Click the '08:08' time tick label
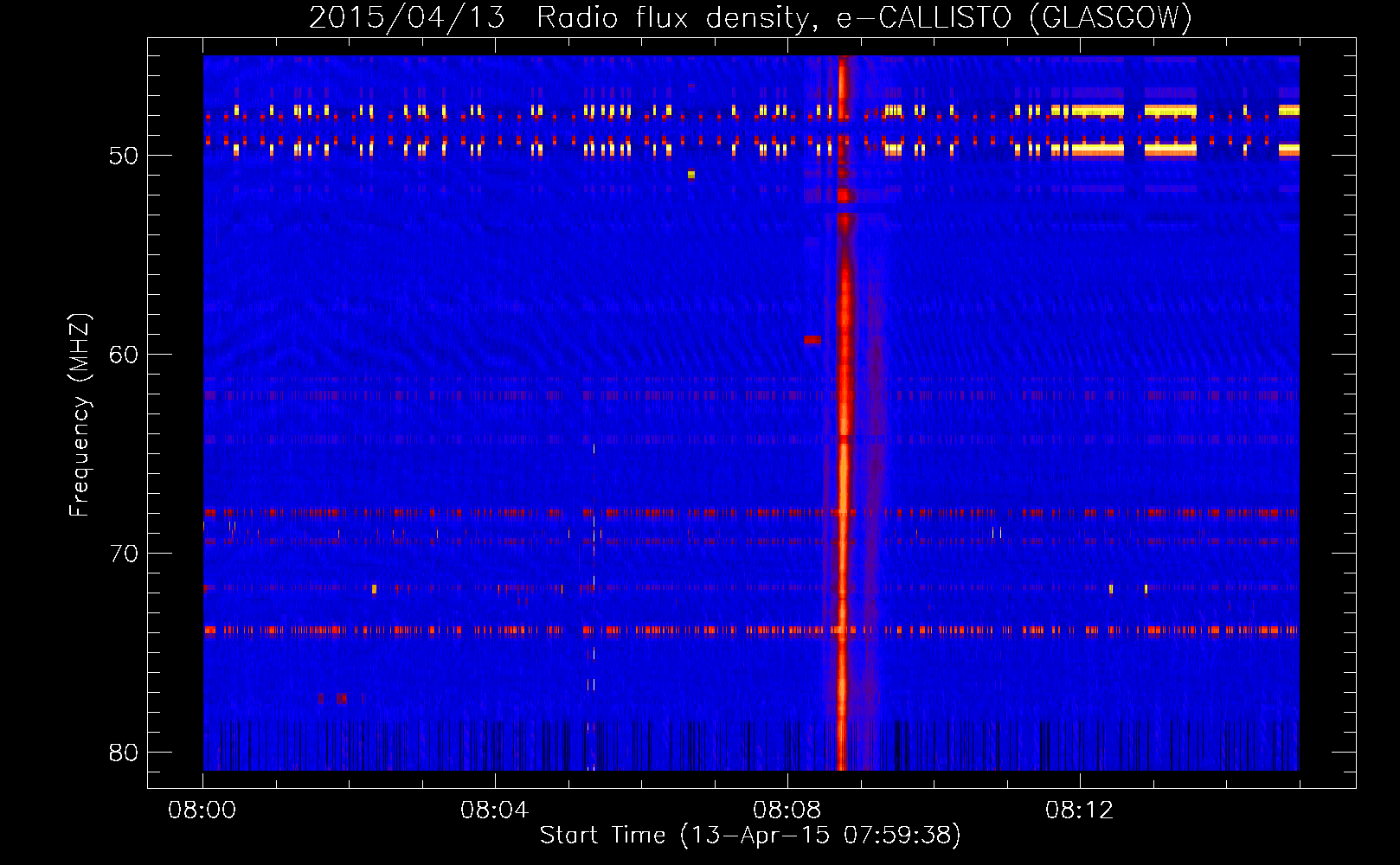The height and width of the screenshot is (865, 1400). [x=787, y=811]
